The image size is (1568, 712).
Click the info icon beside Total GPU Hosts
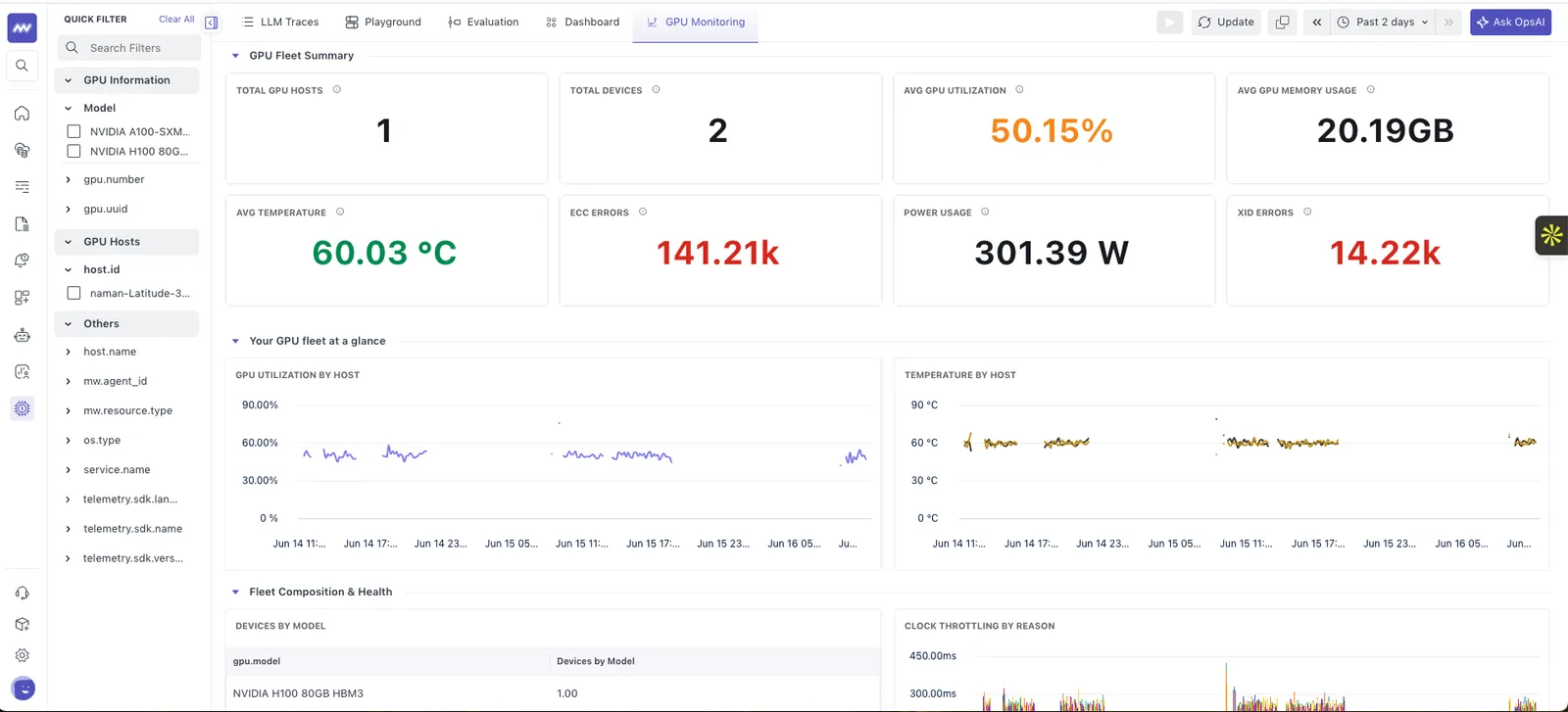click(337, 89)
